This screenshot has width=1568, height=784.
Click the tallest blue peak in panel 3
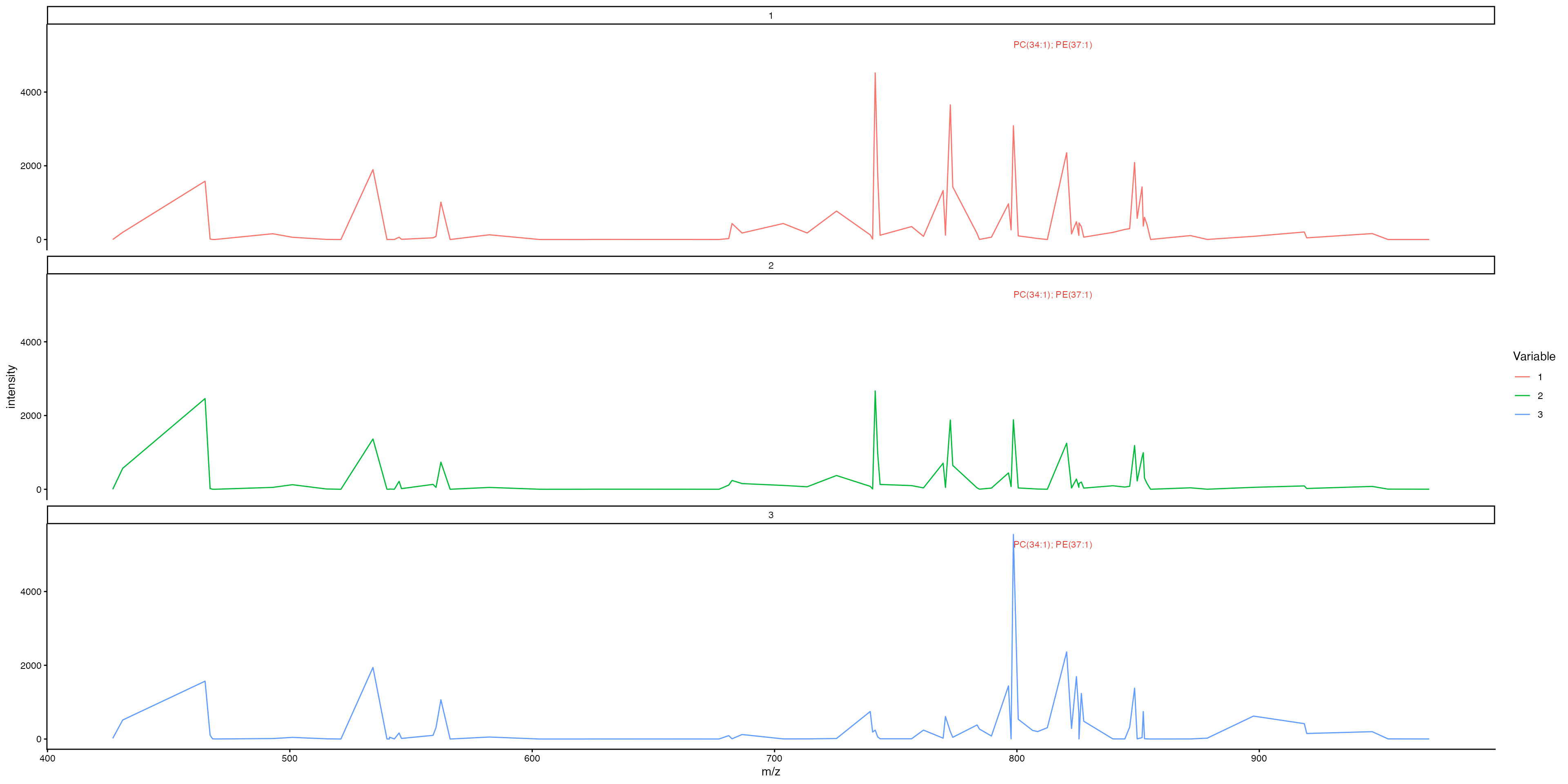(1013, 536)
